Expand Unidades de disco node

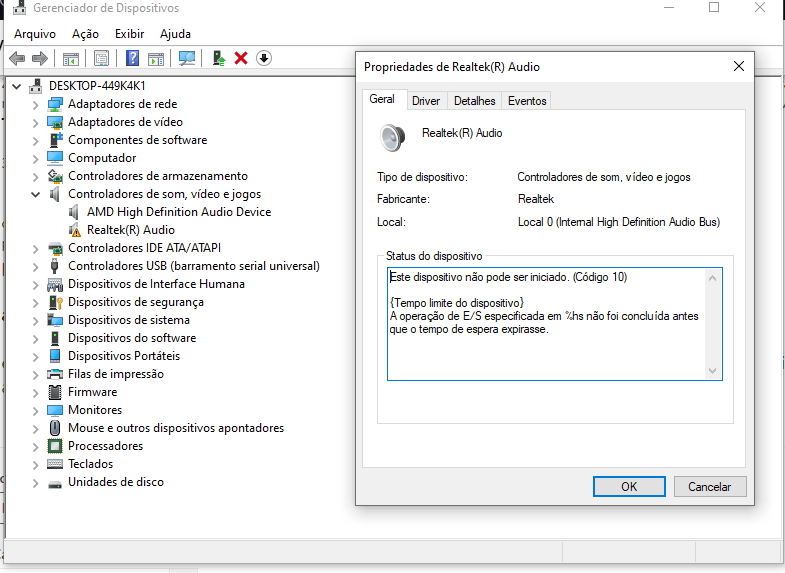click(x=35, y=483)
